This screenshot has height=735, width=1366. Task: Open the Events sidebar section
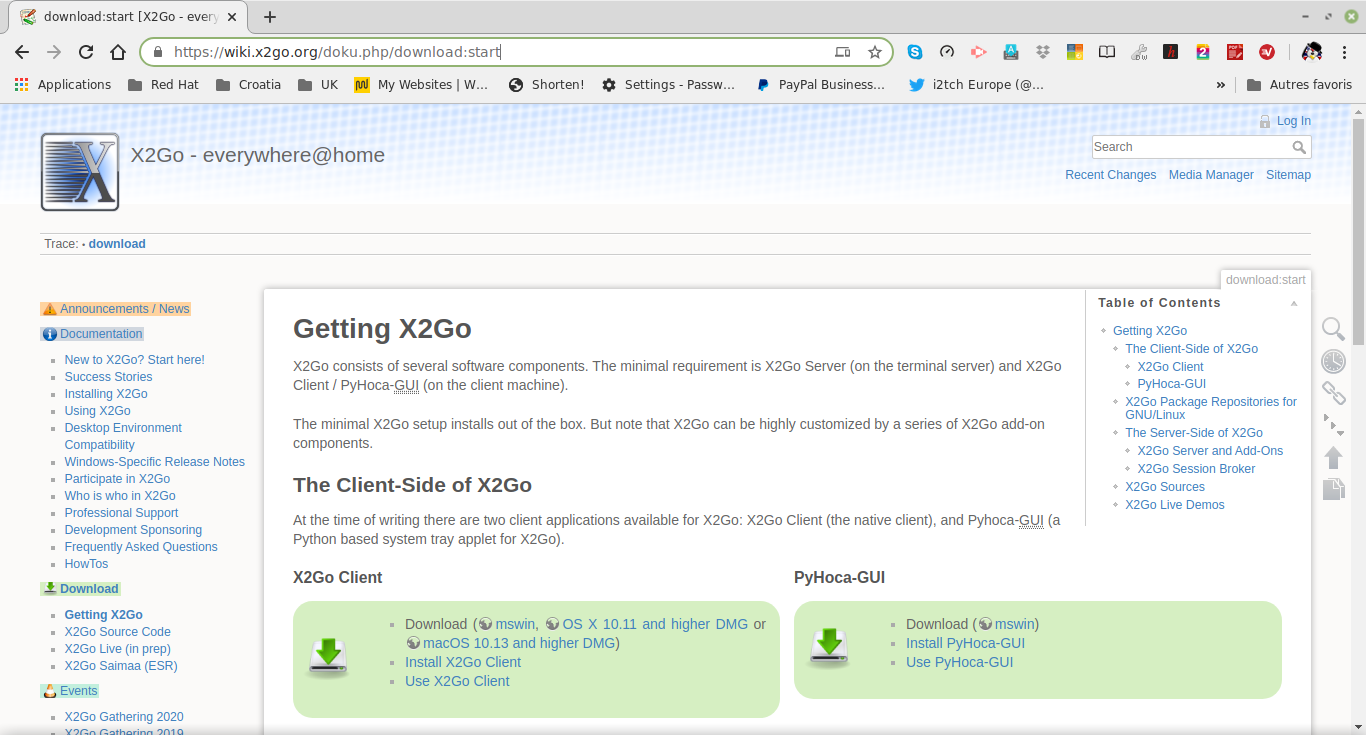(x=70, y=691)
